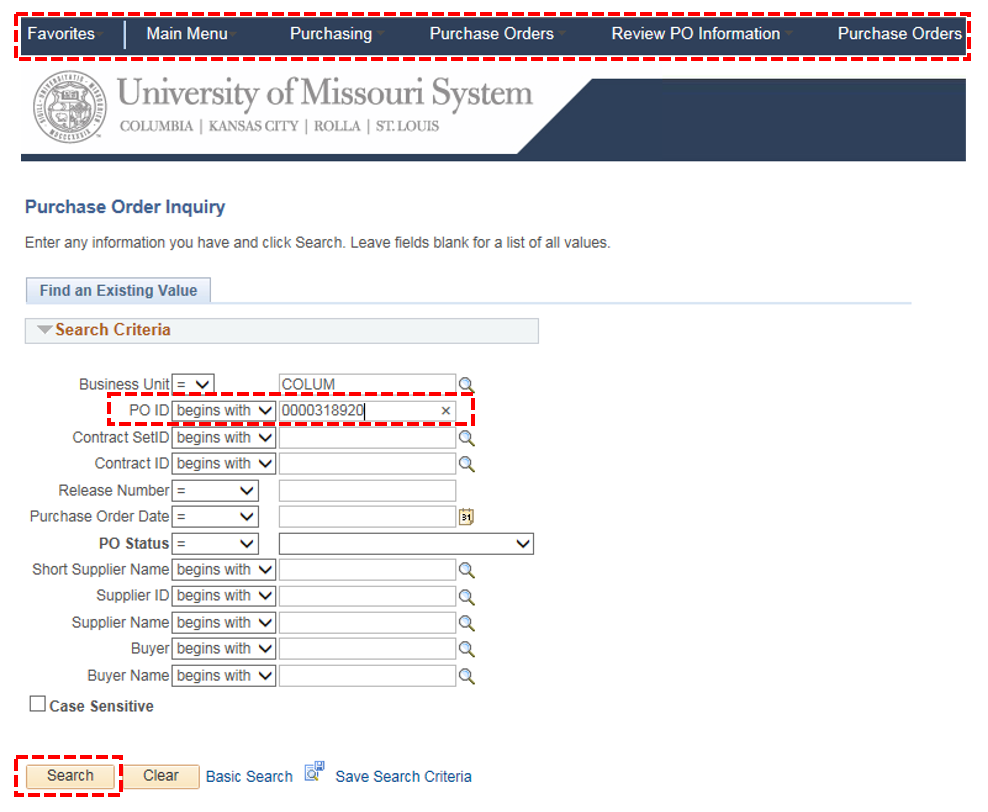The image size is (988, 812).
Task: Open Buyer lookup magnifier
Action: 466,649
